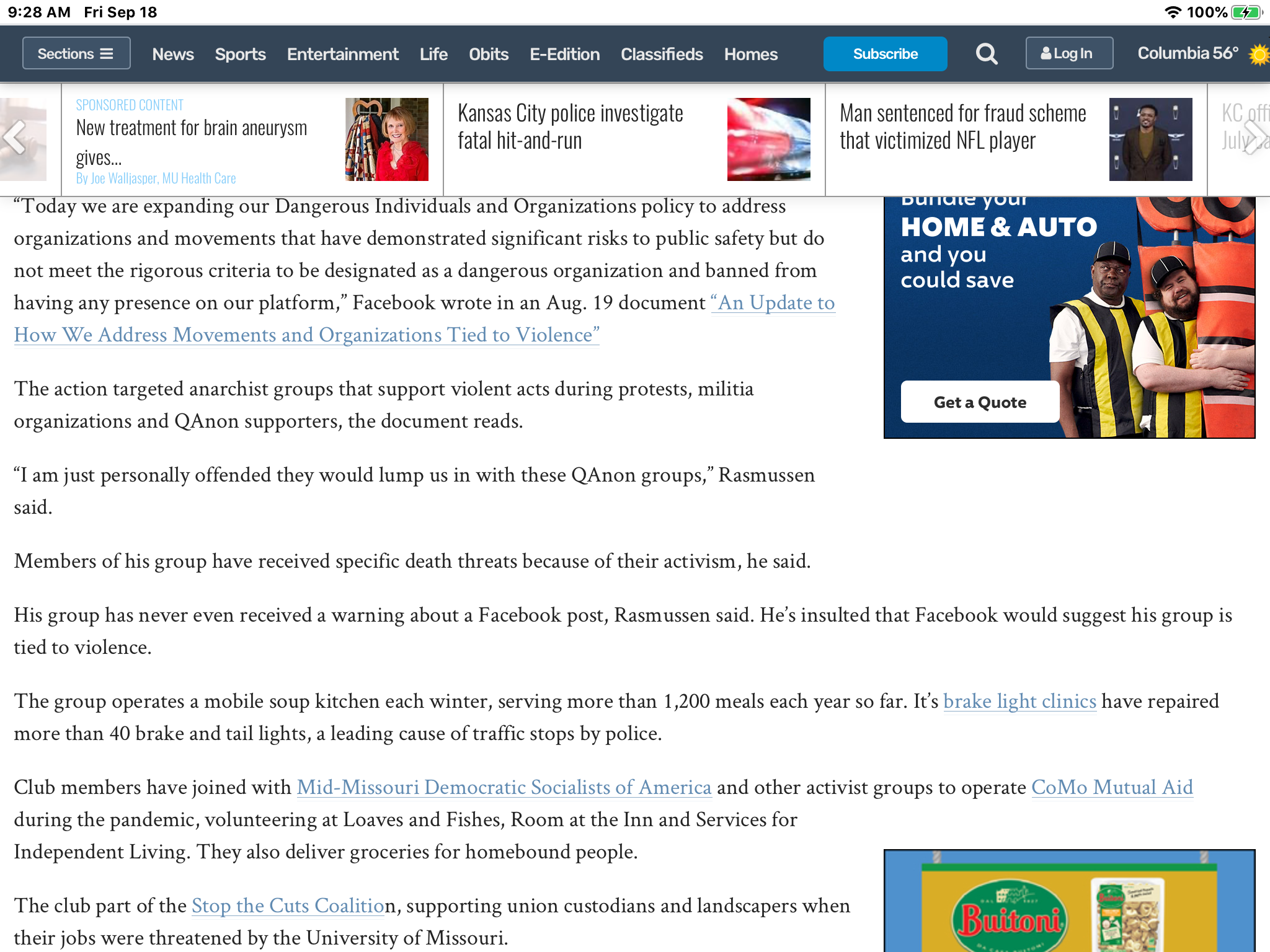
Task: Click the HOME & AUTO ad banner
Action: click(x=1069, y=317)
